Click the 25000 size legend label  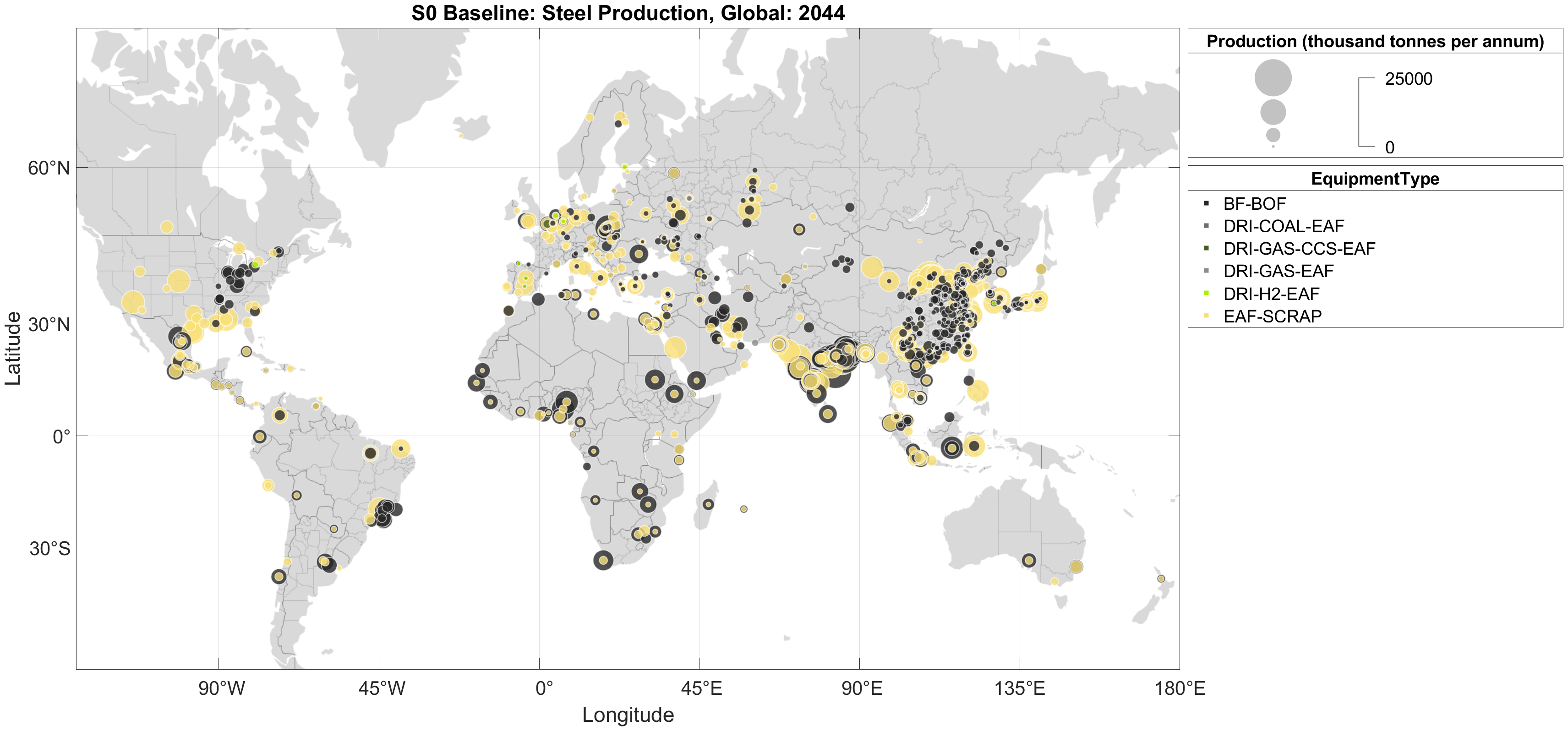[x=1408, y=79]
